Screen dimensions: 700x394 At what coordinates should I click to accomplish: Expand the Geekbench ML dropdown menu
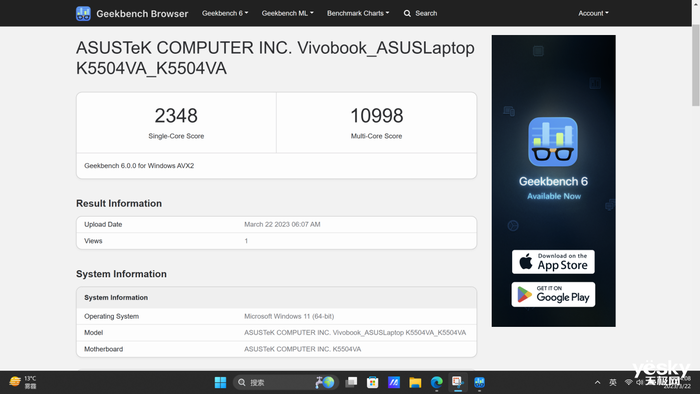coord(288,13)
